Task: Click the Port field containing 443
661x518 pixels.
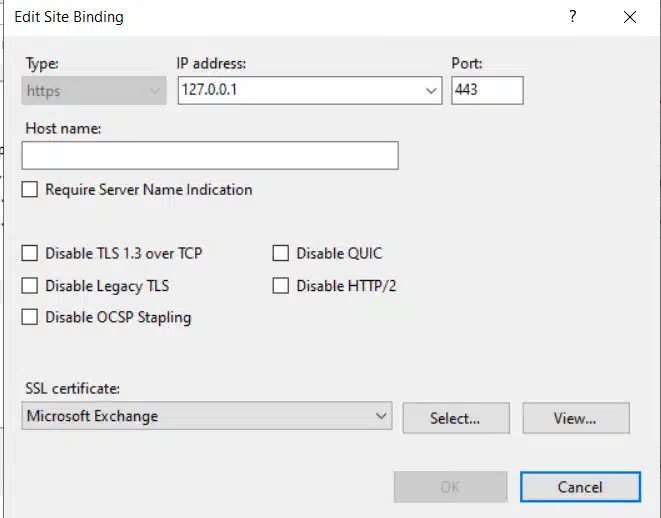Action: click(x=487, y=91)
